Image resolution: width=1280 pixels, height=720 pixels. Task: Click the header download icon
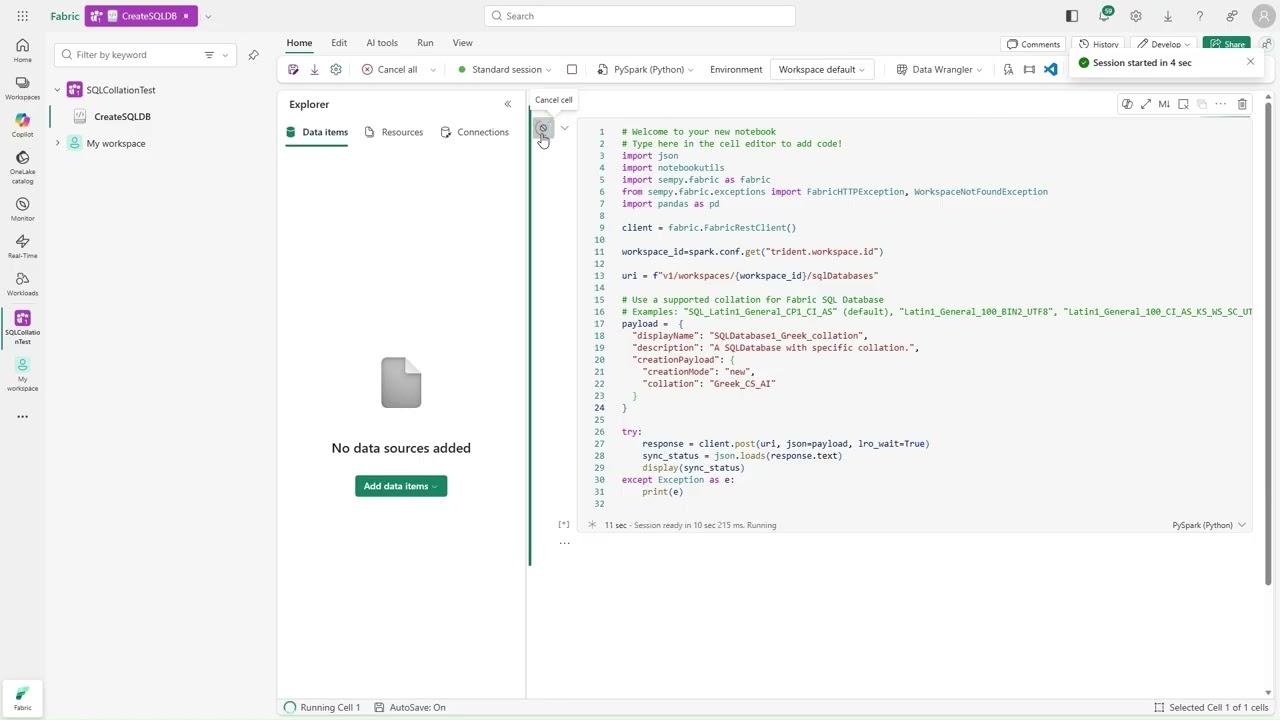pyautogui.click(x=1168, y=16)
